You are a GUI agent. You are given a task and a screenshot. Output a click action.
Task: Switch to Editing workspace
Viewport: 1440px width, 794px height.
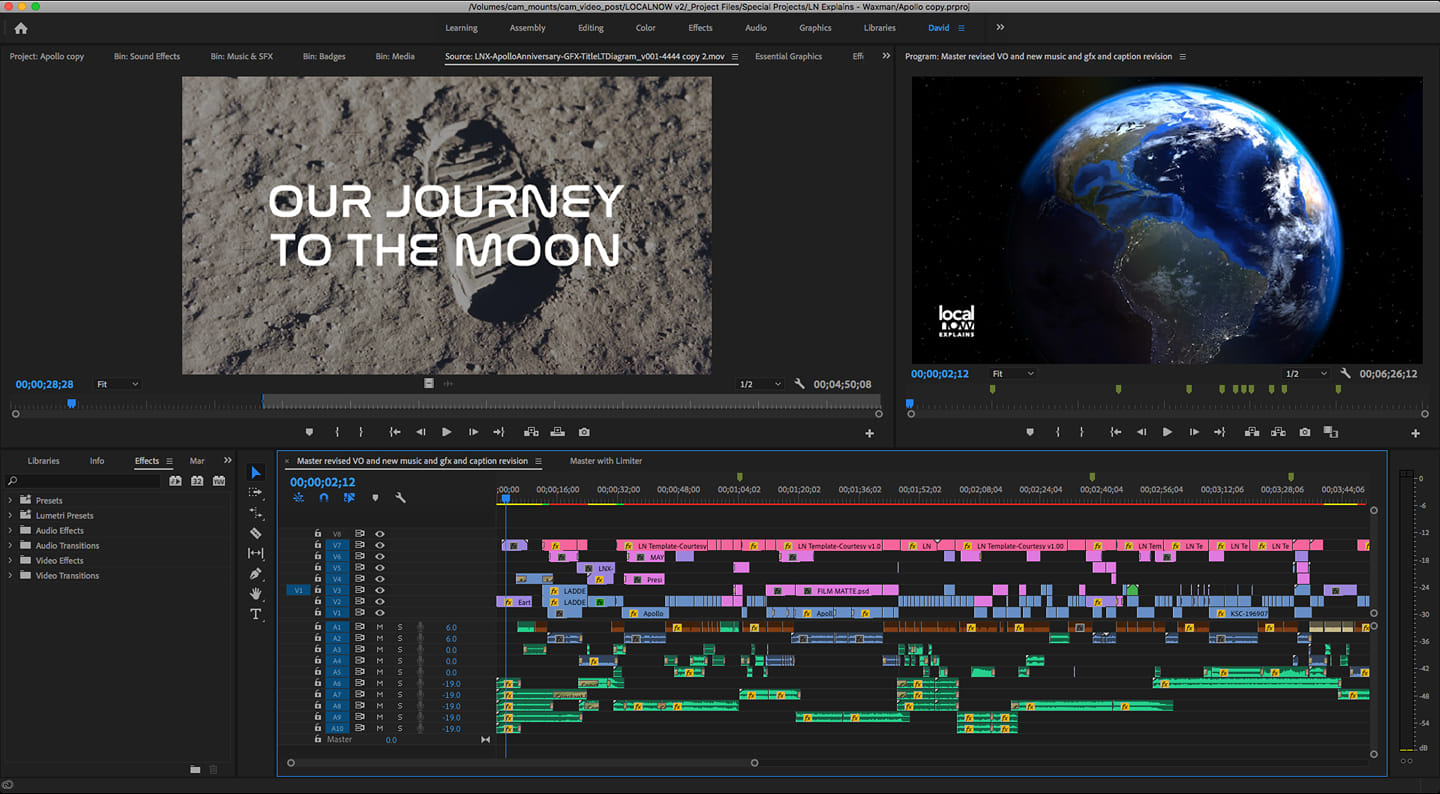tap(590, 28)
